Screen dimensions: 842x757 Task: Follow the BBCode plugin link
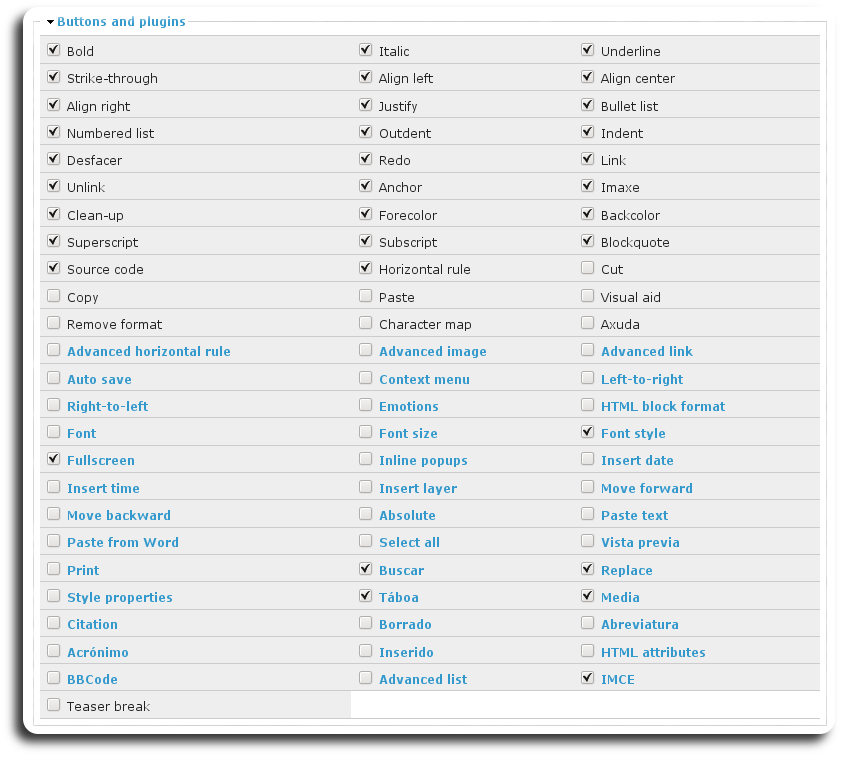tap(92, 679)
